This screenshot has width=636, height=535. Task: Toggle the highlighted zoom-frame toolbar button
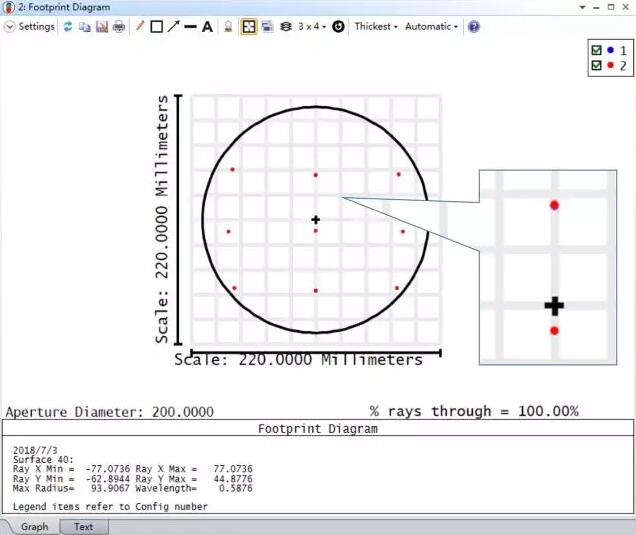coord(248,27)
